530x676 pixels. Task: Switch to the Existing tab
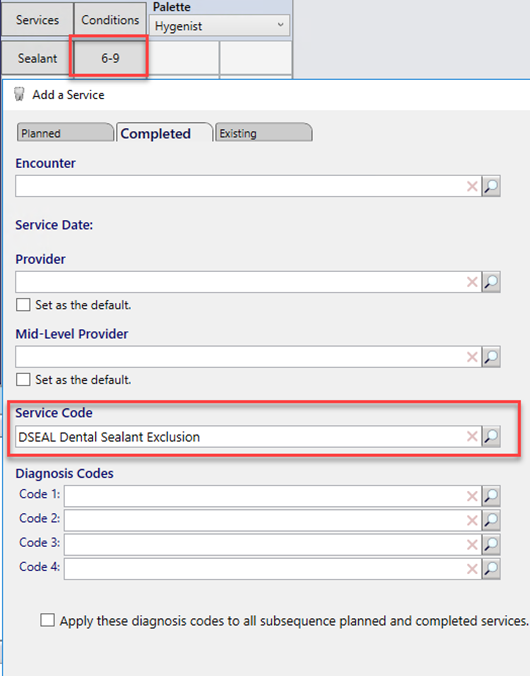(263, 133)
